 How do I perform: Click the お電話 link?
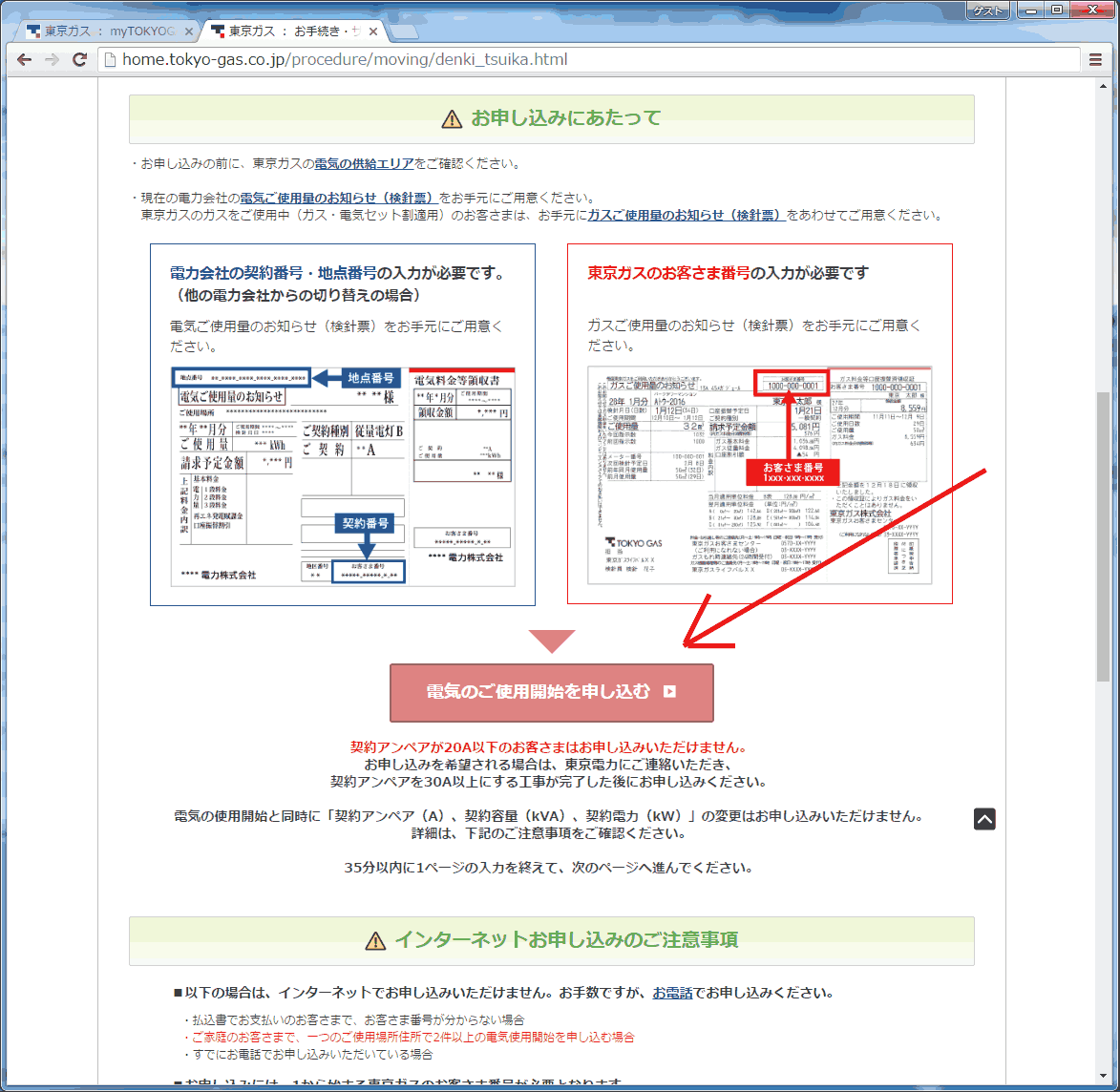pyautogui.click(x=672, y=993)
